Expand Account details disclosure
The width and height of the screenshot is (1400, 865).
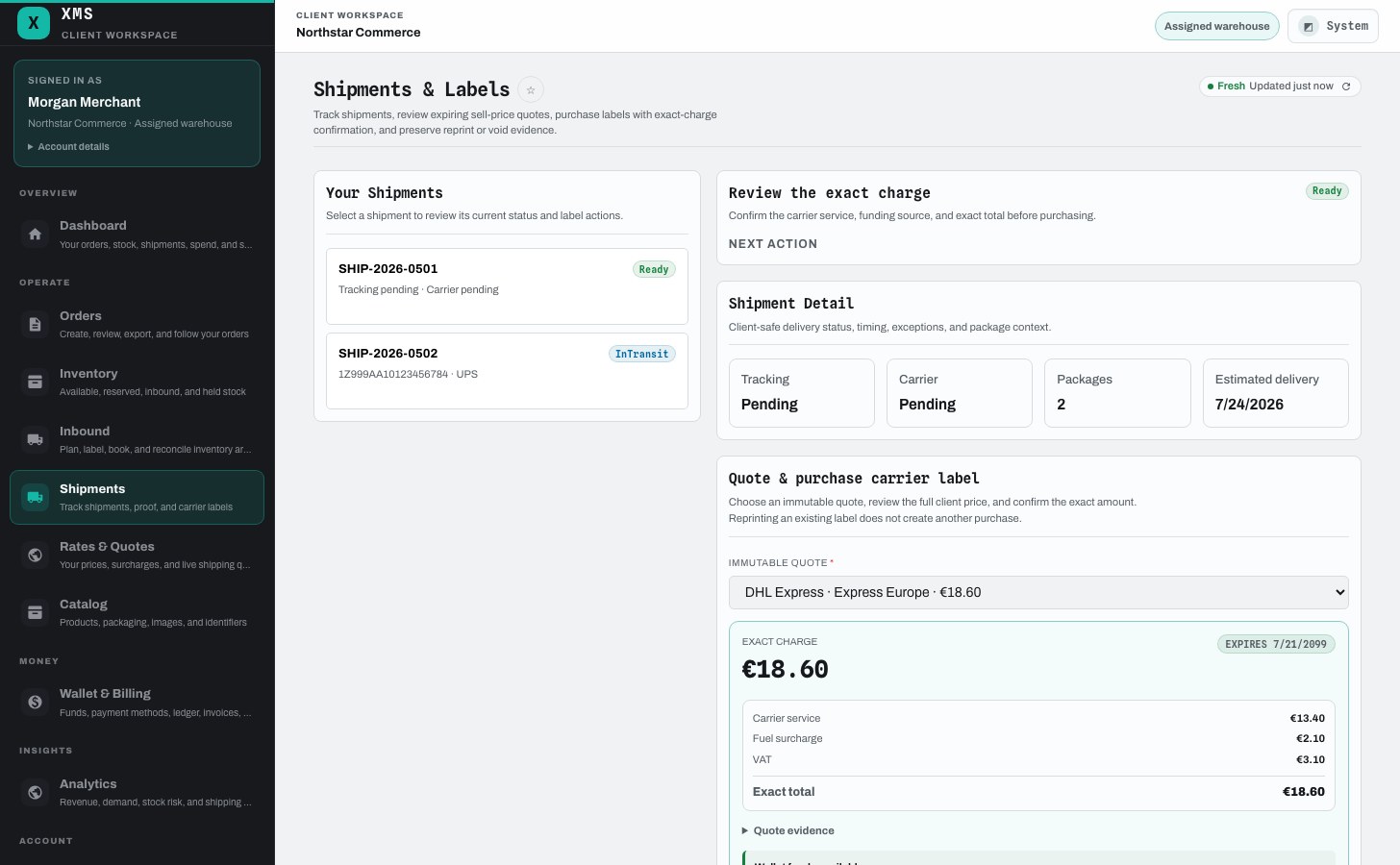pyautogui.click(x=69, y=147)
